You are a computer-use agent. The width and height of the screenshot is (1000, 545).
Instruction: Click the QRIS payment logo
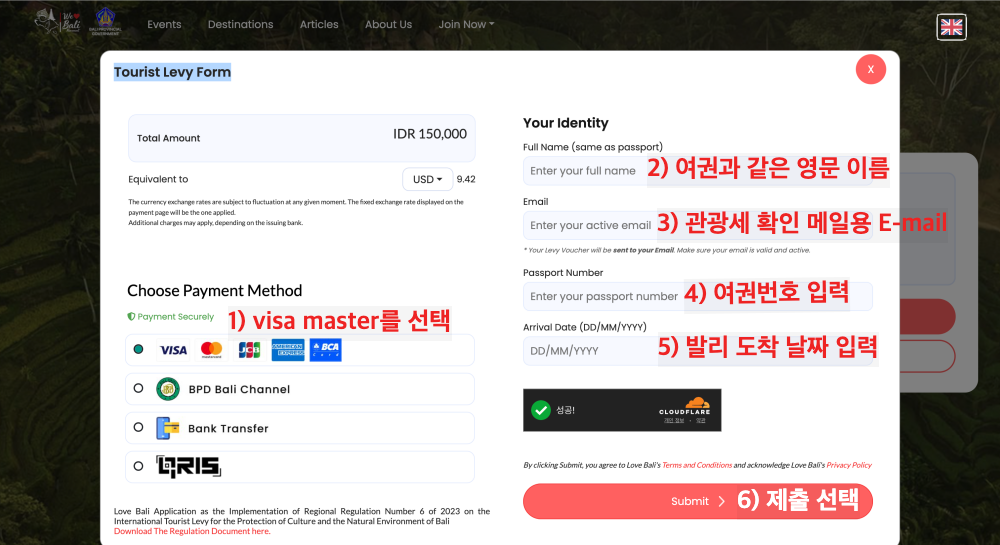tap(188, 466)
